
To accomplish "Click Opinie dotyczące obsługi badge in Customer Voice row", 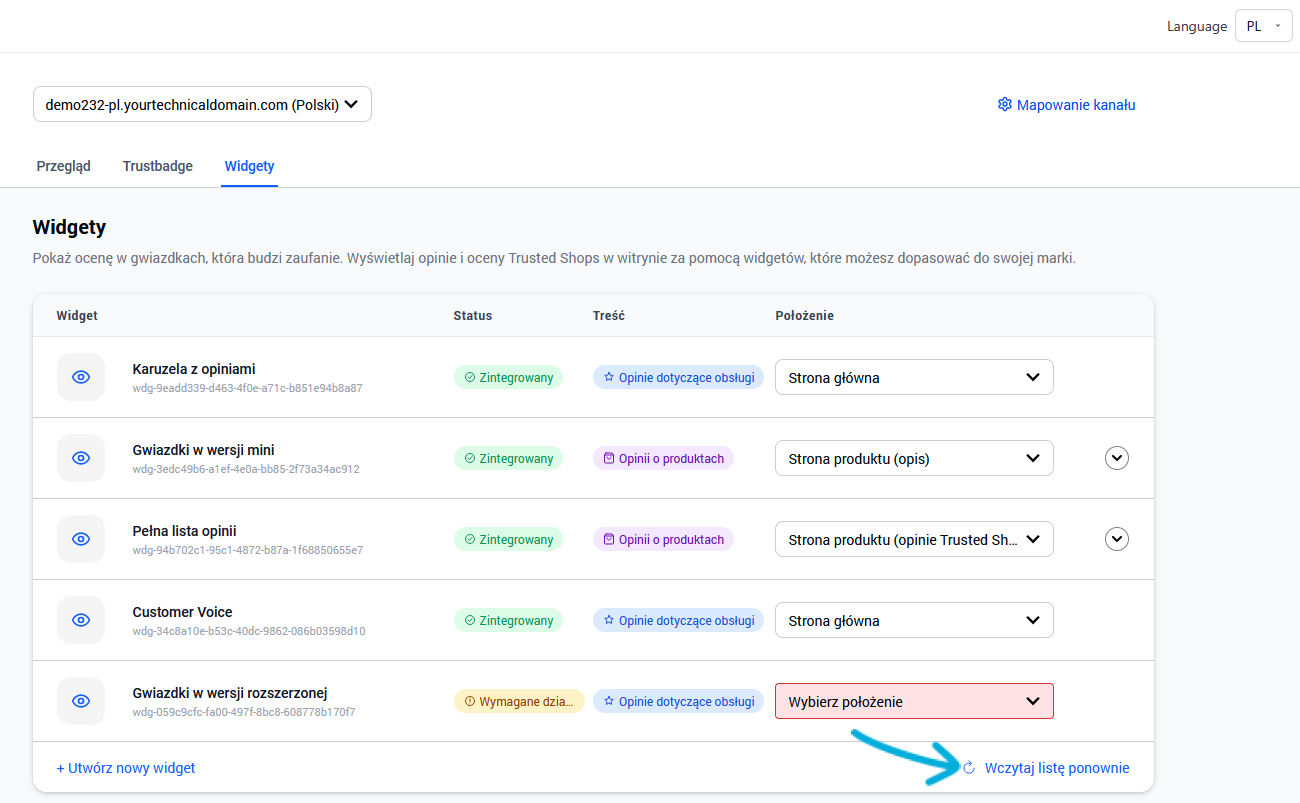I will coord(678,620).
